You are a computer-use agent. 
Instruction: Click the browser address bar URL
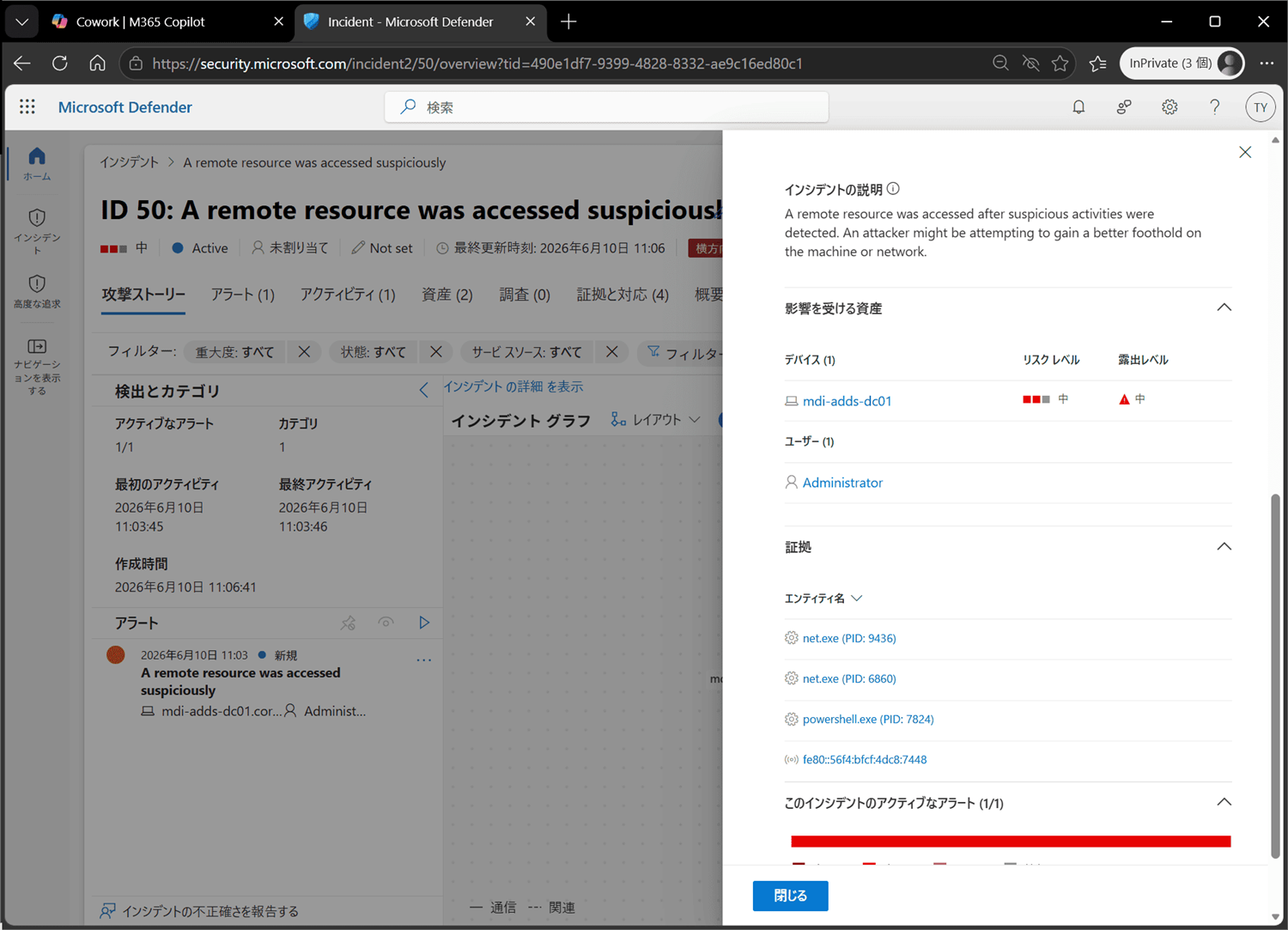click(x=477, y=64)
